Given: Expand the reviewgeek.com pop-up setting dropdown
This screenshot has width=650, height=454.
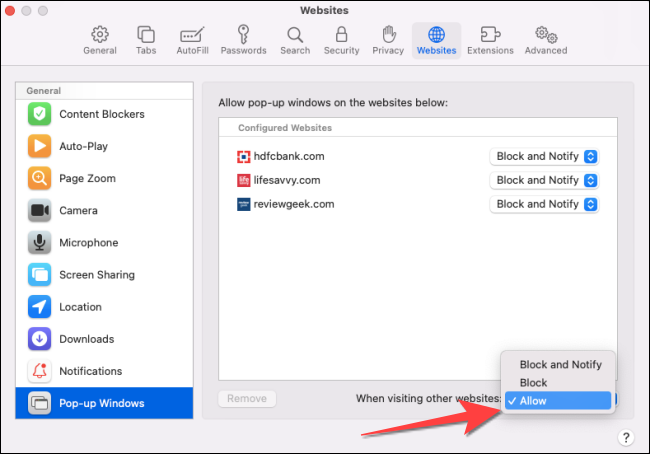Looking at the screenshot, I should tap(545, 204).
